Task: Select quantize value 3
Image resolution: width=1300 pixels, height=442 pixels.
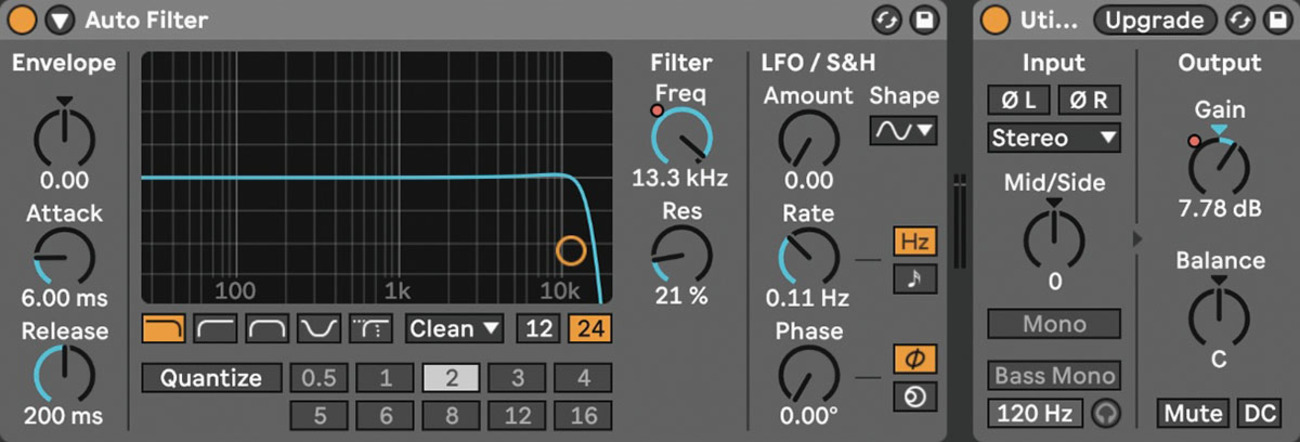Action: point(517,378)
